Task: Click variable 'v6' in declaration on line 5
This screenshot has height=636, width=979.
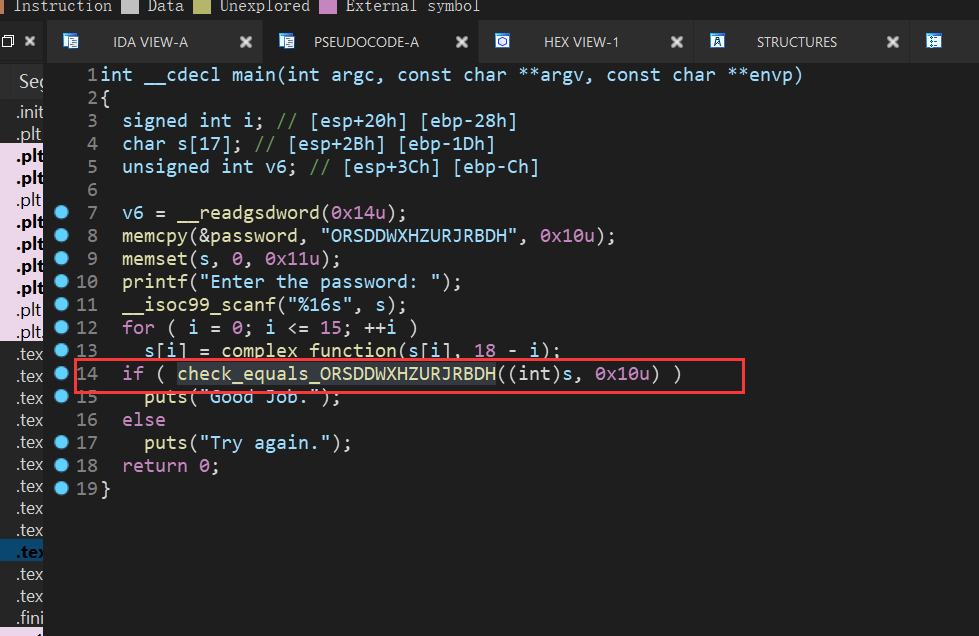Action: [x=275, y=167]
